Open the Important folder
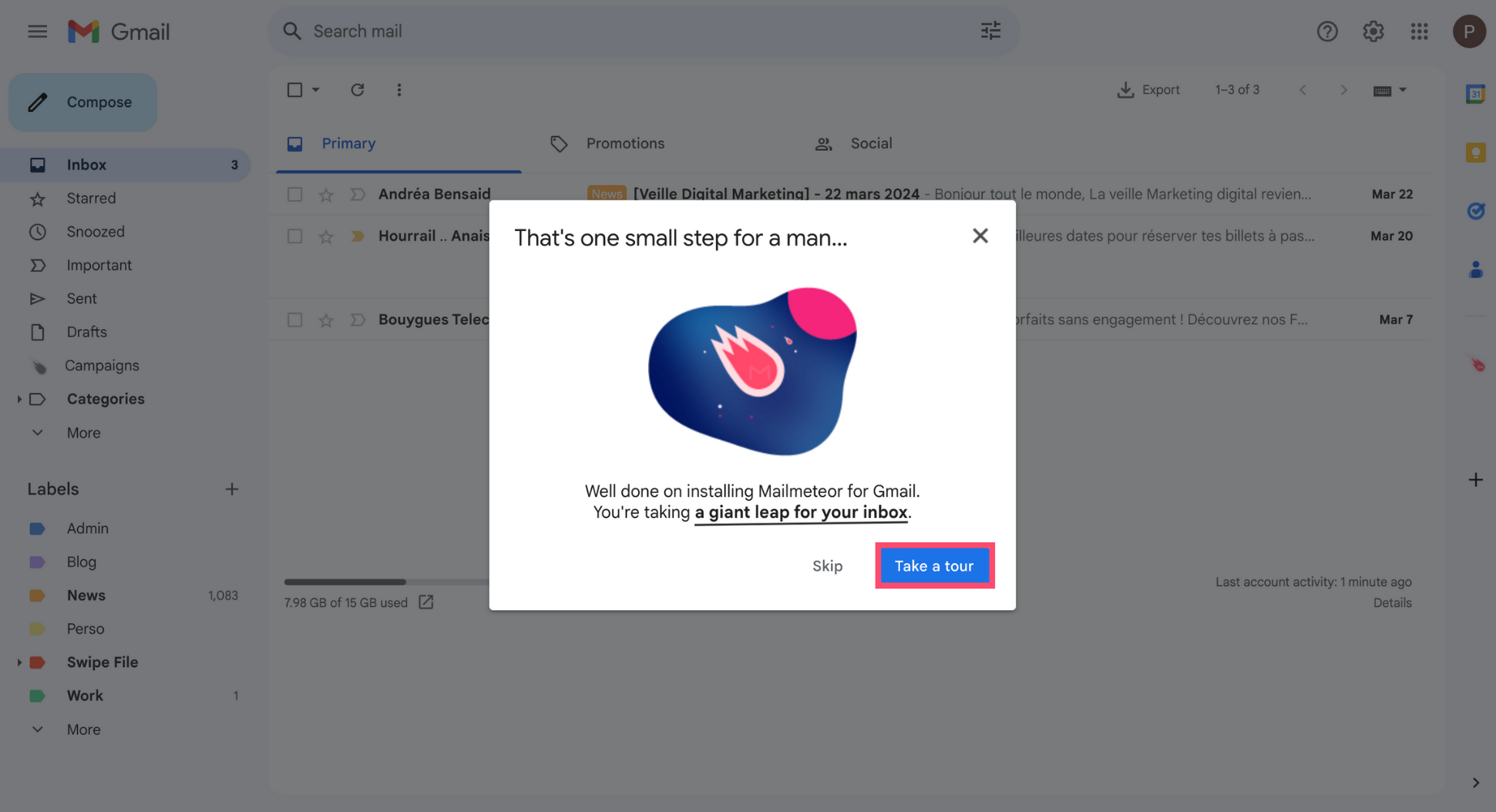The width and height of the screenshot is (1496, 812). [x=125, y=266]
